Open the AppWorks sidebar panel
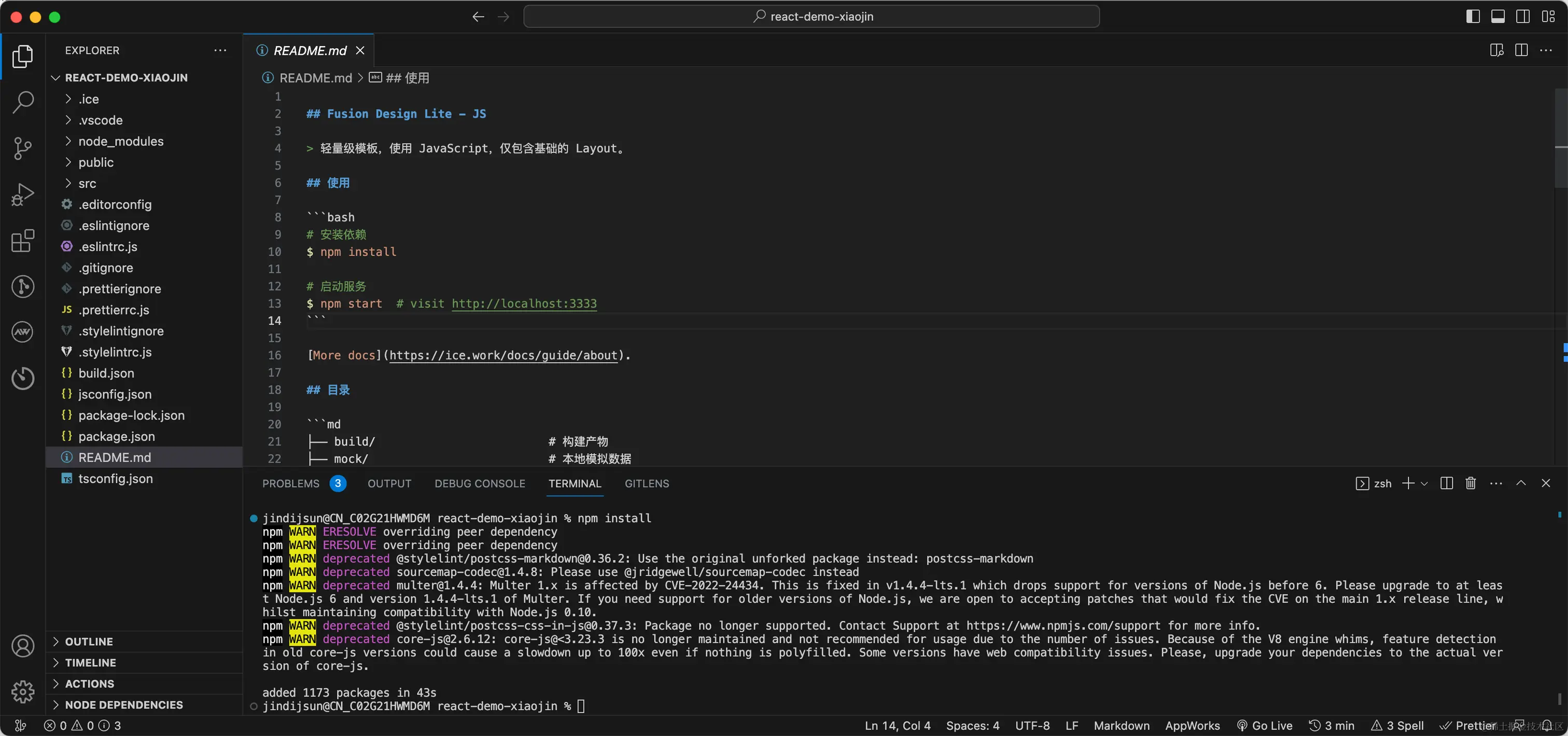This screenshot has width=1568, height=736. tap(22, 332)
